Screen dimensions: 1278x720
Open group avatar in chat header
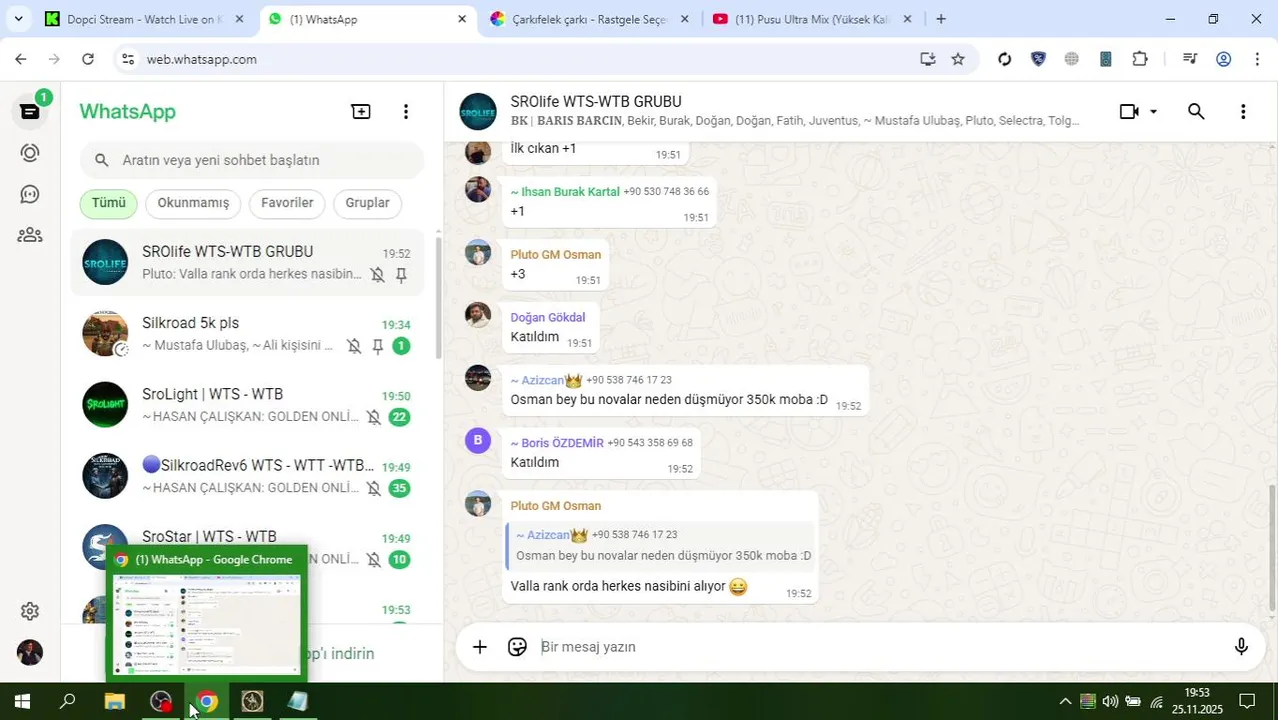pyautogui.click(x=478, y=112)
